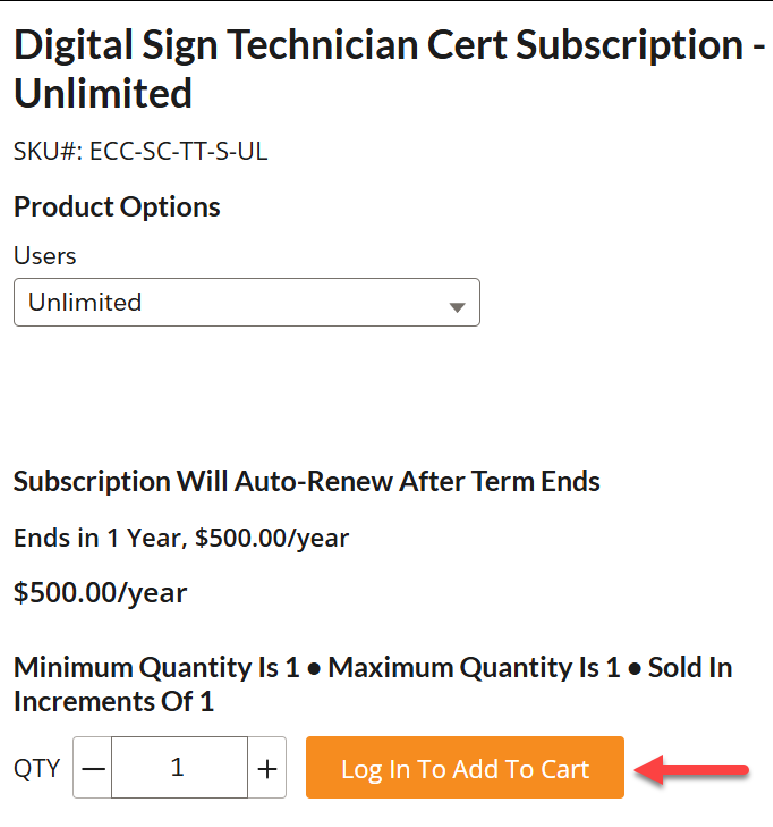
Task: Click the SKU# label prefix
Action: click(48, 152)
